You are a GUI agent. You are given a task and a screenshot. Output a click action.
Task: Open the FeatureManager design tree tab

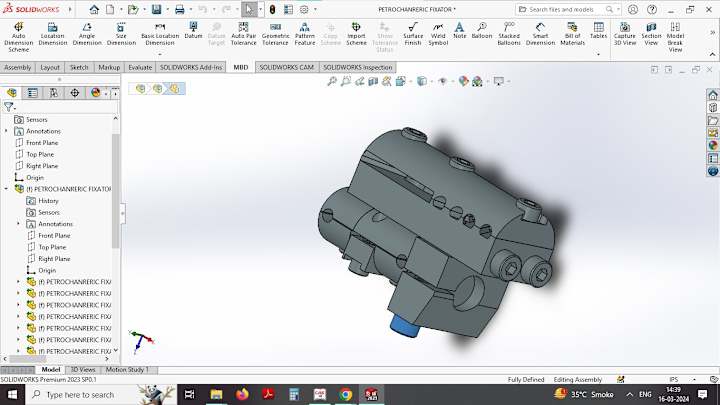[11, 93]
